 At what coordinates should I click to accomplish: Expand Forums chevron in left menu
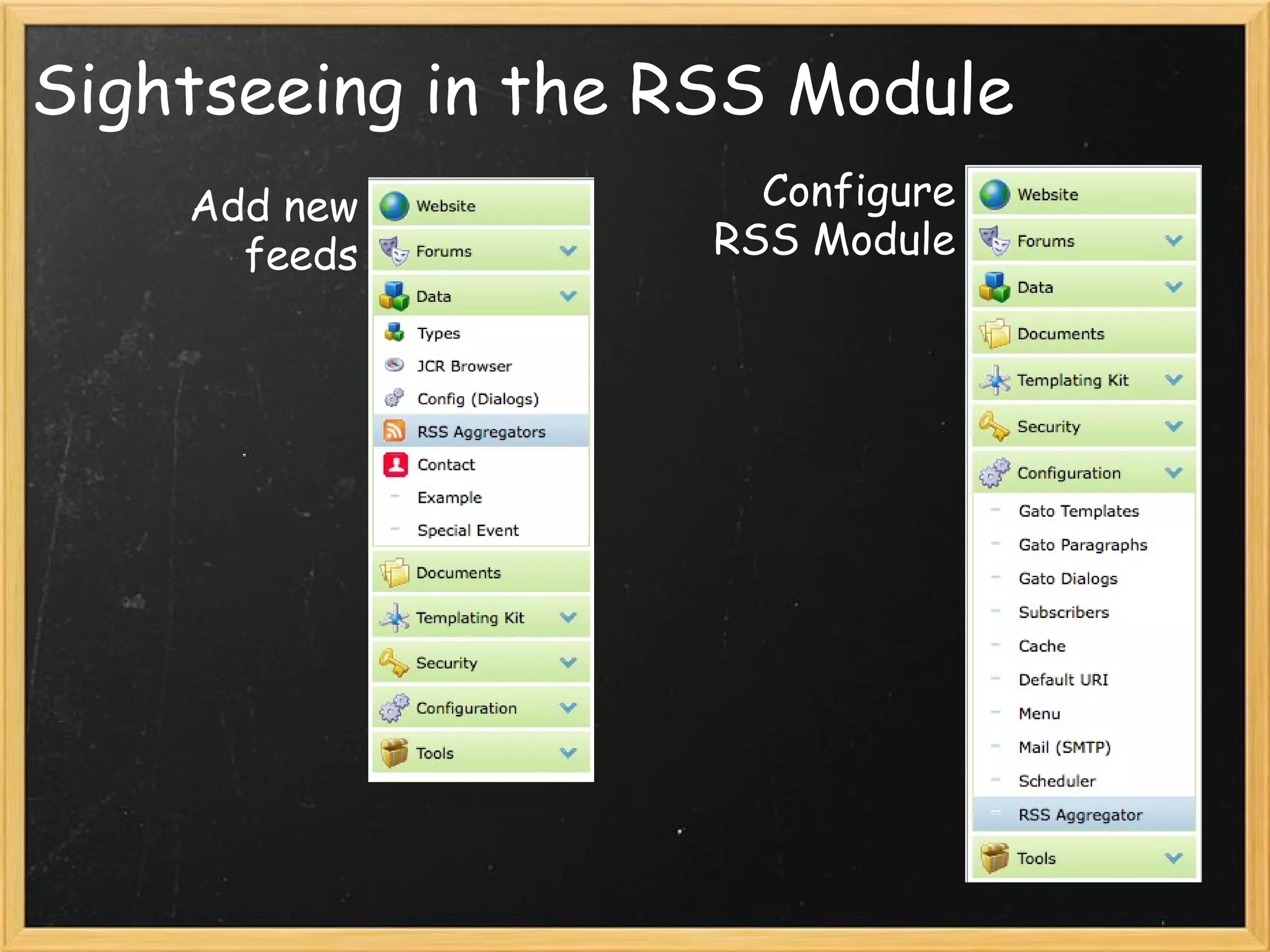[569, 251]
